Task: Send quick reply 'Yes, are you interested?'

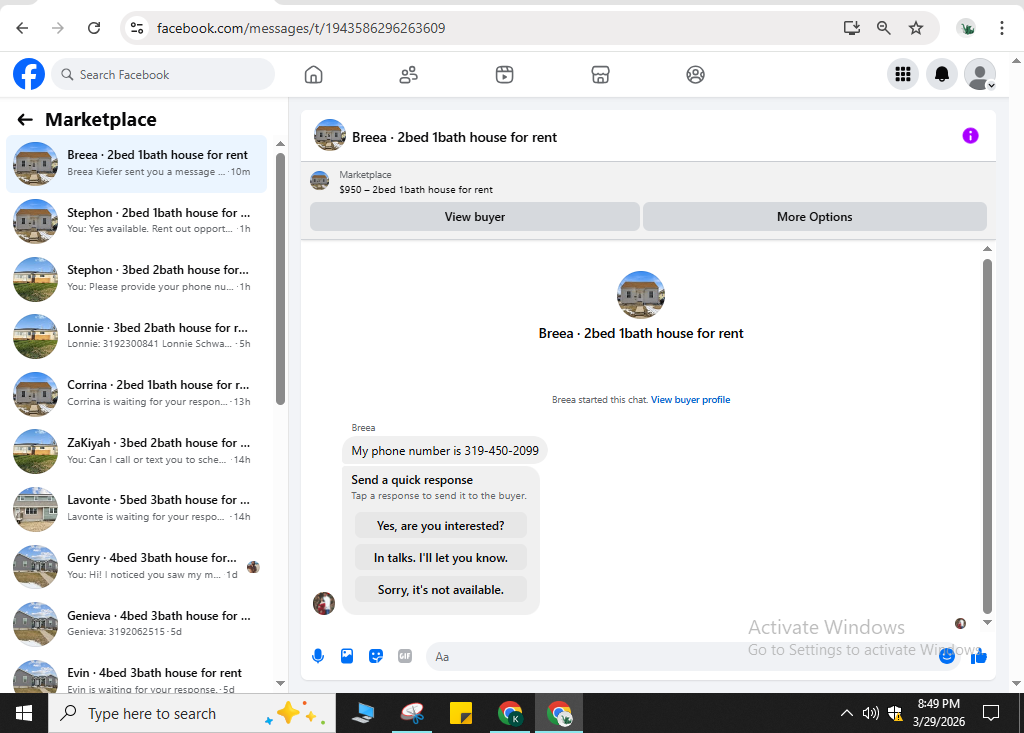Action: [x=441, y=526]
